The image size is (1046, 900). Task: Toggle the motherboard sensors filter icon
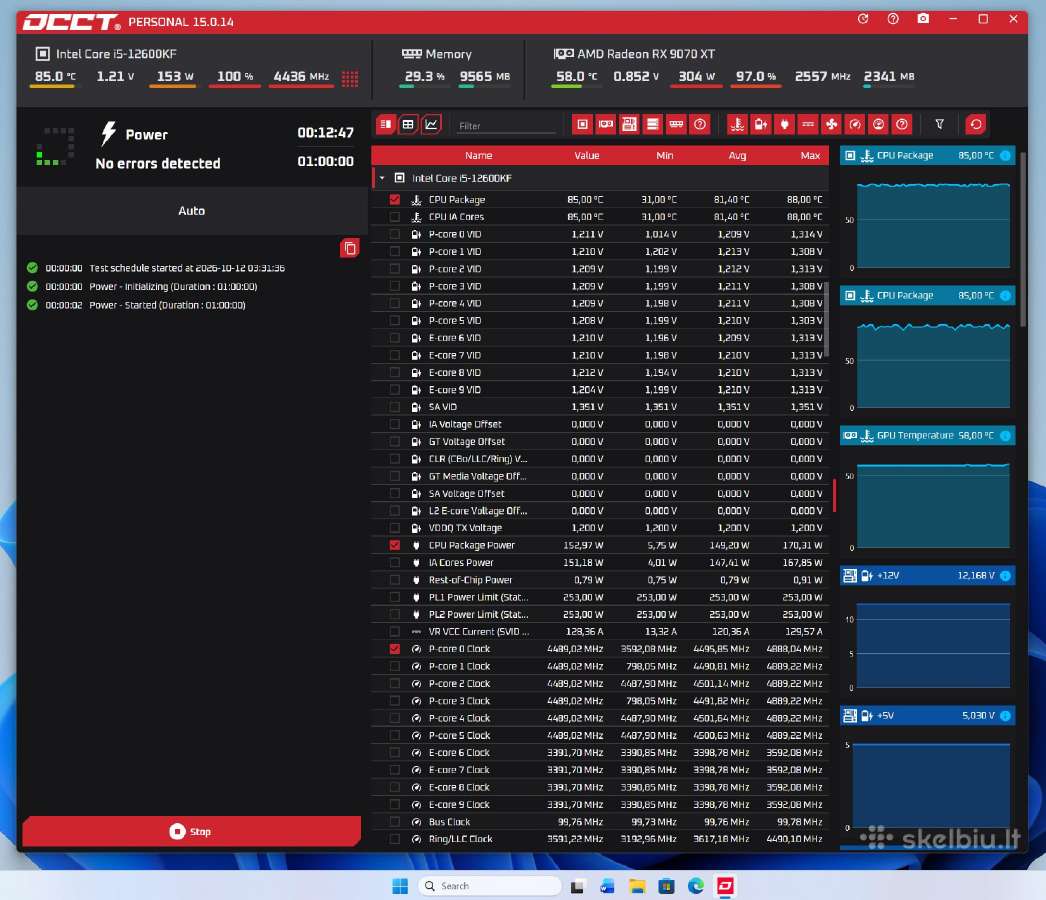click(x=629, y=124)
